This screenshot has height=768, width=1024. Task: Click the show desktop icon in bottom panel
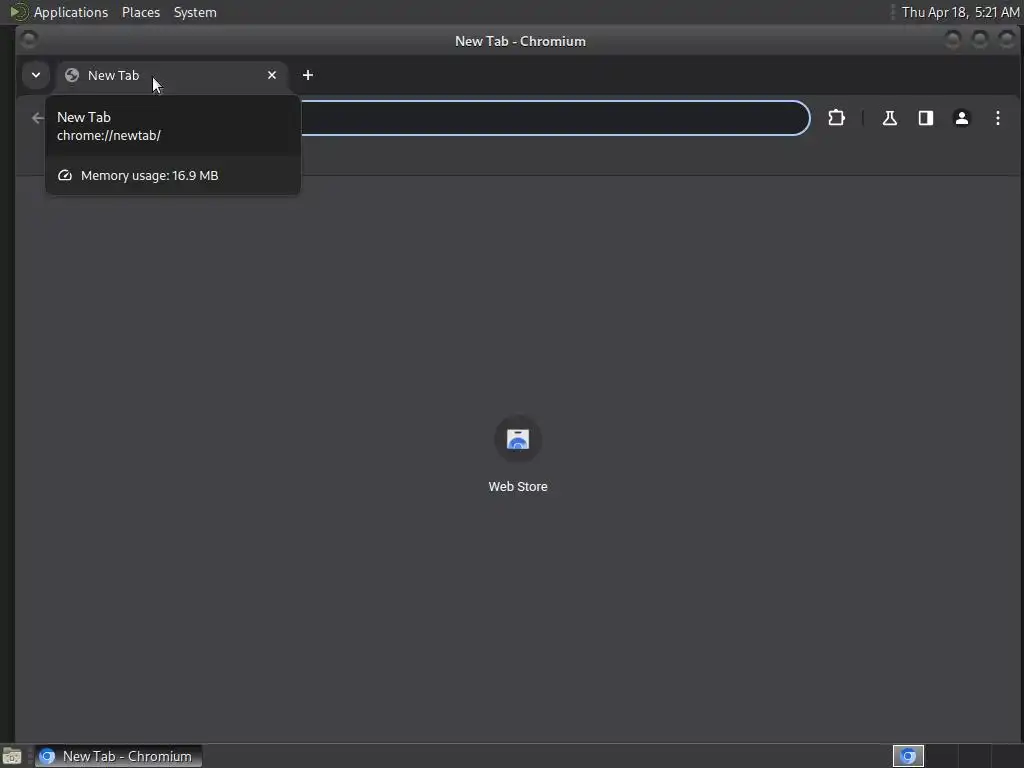tap(12, 756)
